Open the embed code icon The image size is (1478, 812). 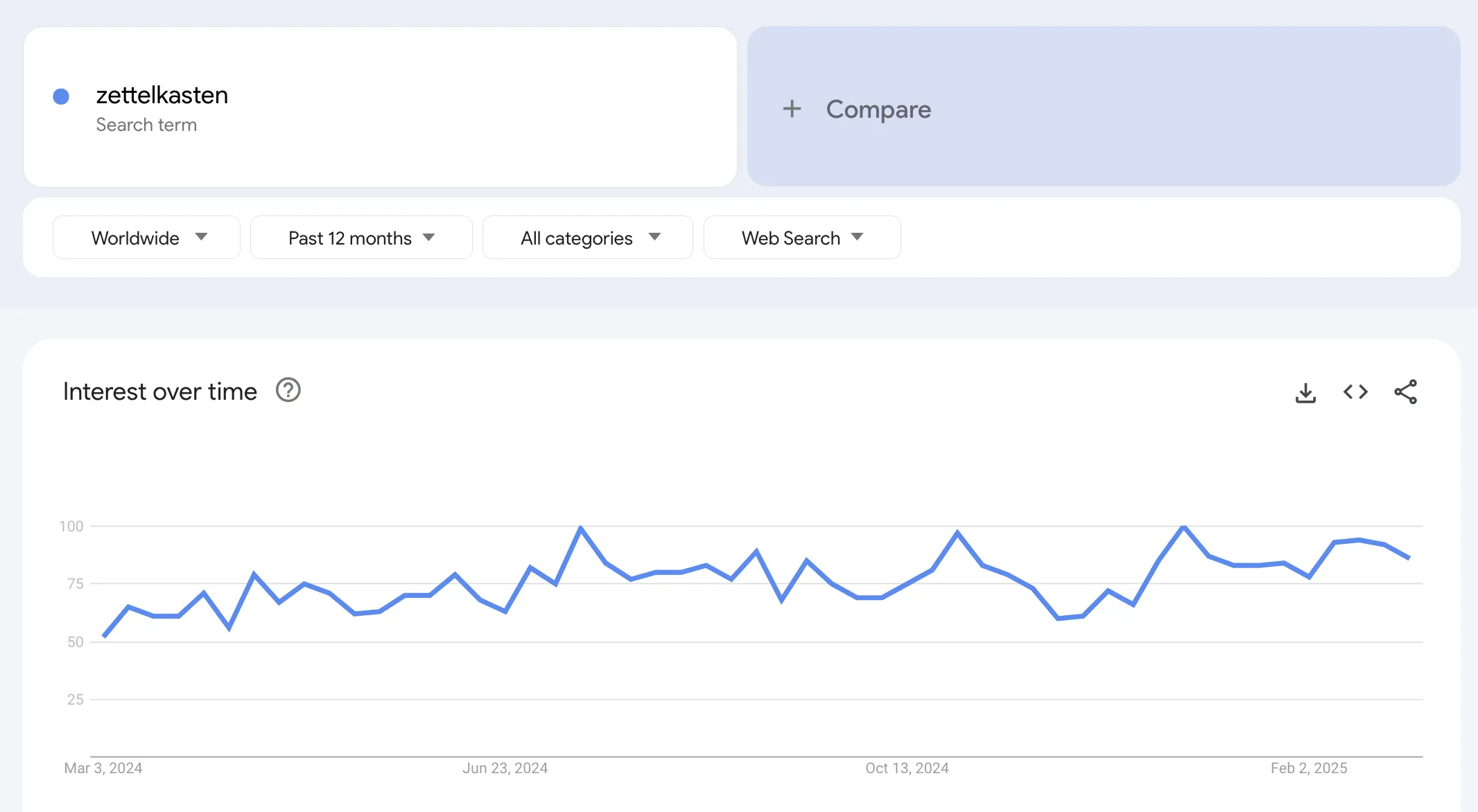click(x=1355, y=392)
